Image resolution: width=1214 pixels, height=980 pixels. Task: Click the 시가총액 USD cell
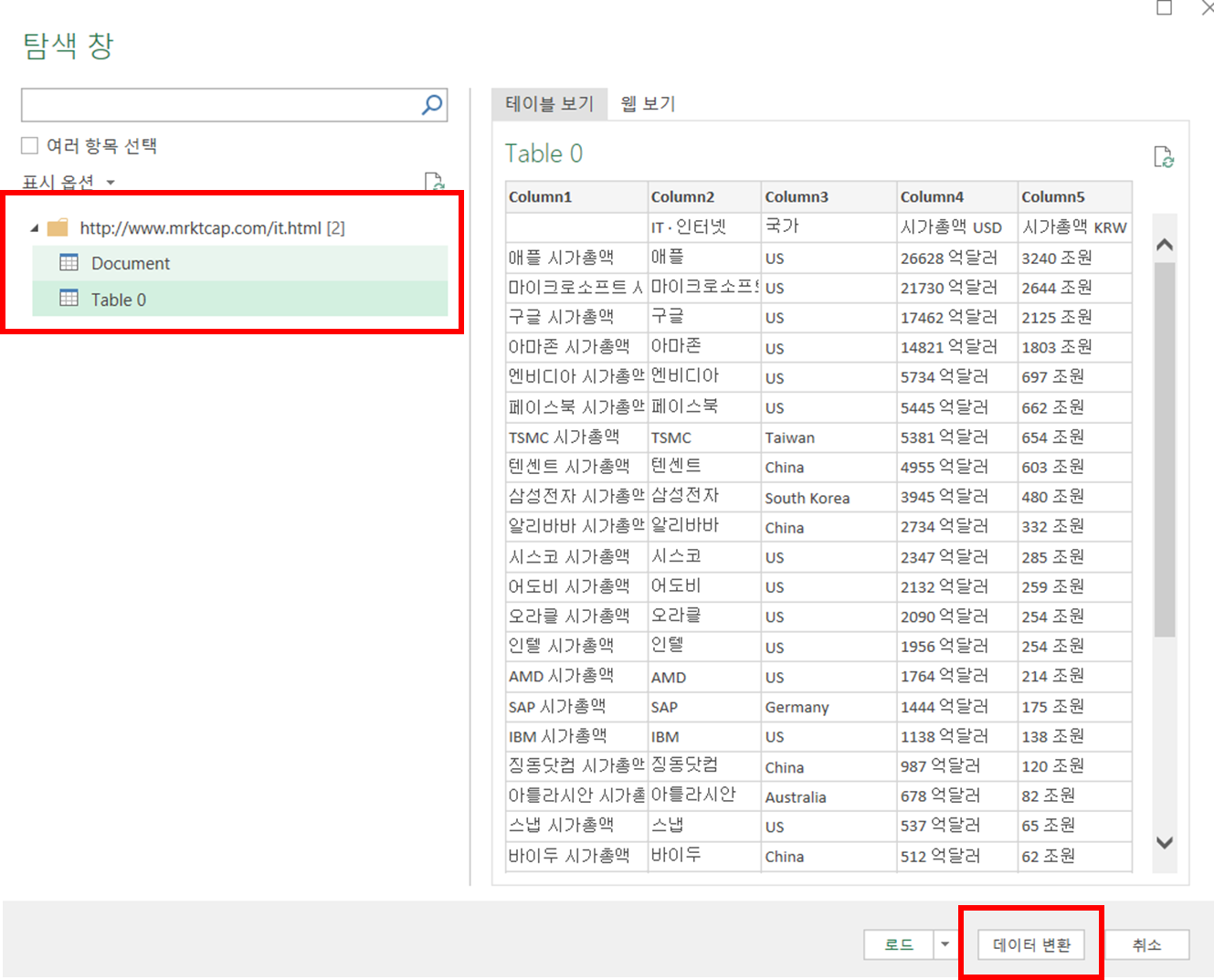click(x=957, y=227)
